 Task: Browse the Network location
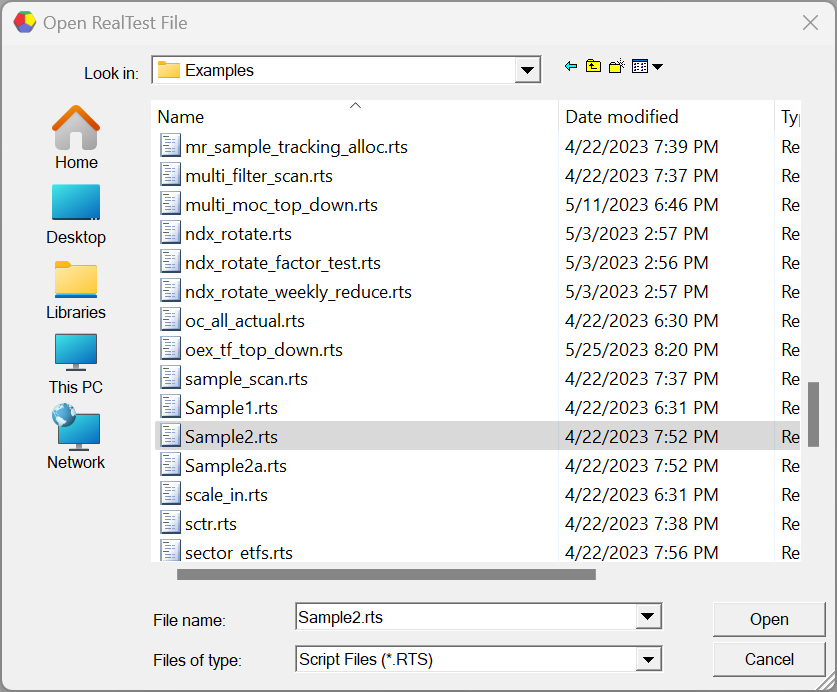(x=76, y=438)
